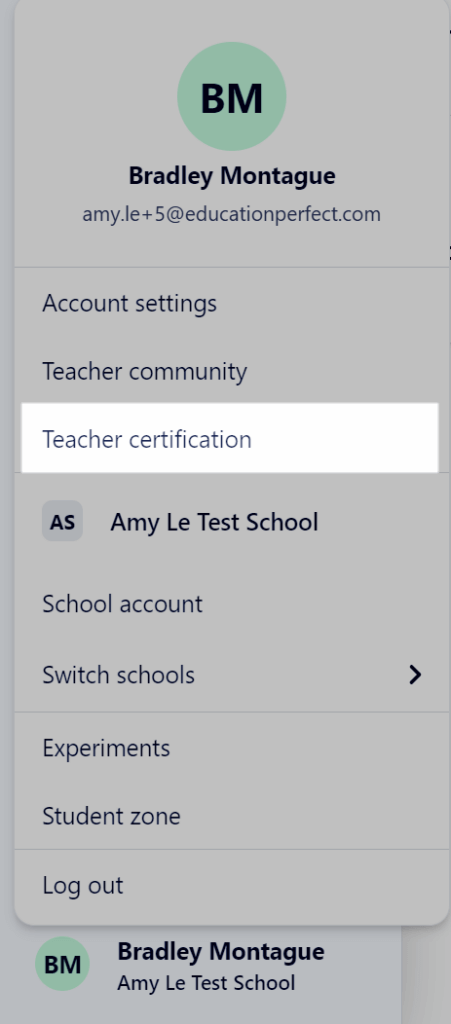451x1024 pixels.
Task: Click Bradley Montague in the bottom profile bar
Action: pyautogui.click(x=221, y=952)
